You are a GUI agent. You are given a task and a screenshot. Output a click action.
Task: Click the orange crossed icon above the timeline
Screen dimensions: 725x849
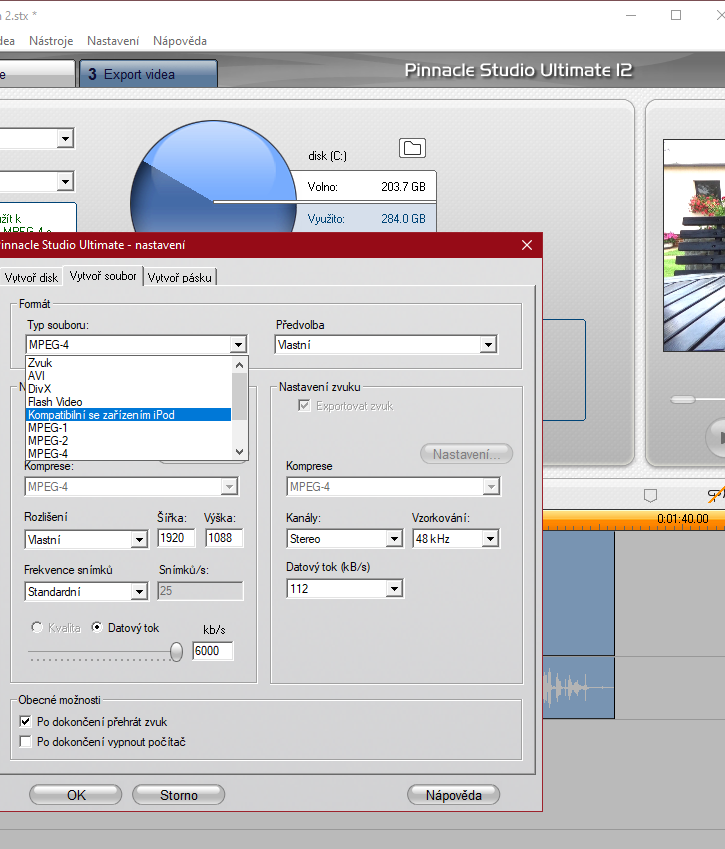(715, 494)
